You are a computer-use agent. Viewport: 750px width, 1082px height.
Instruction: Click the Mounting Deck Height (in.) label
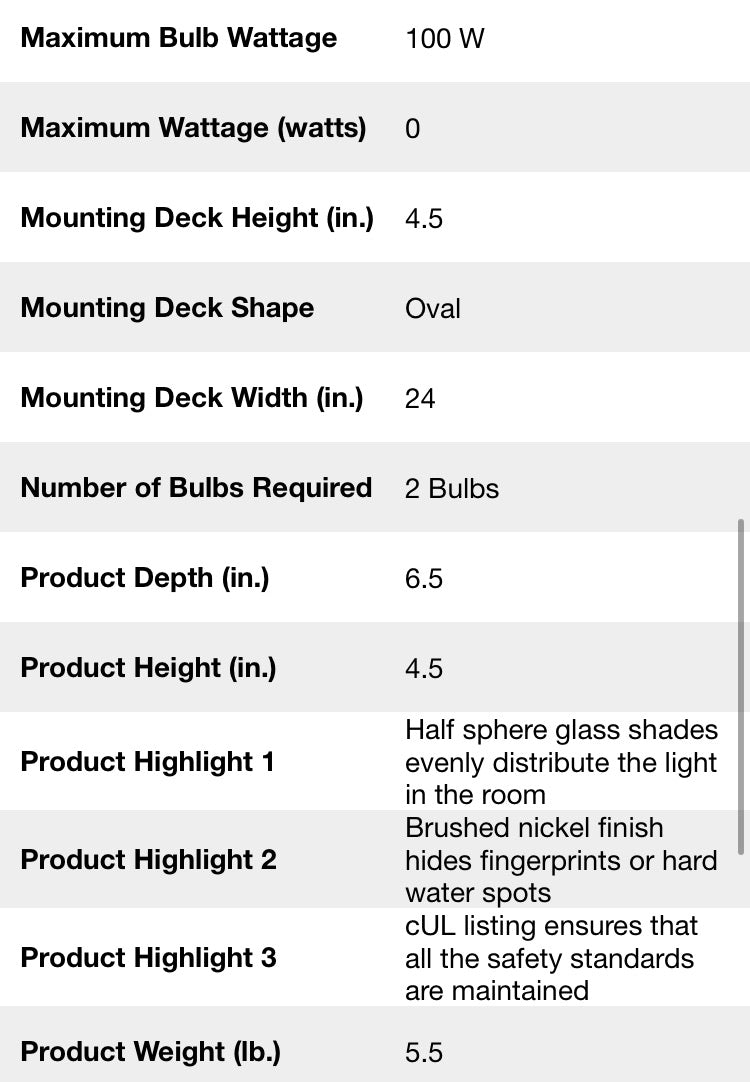197,217
